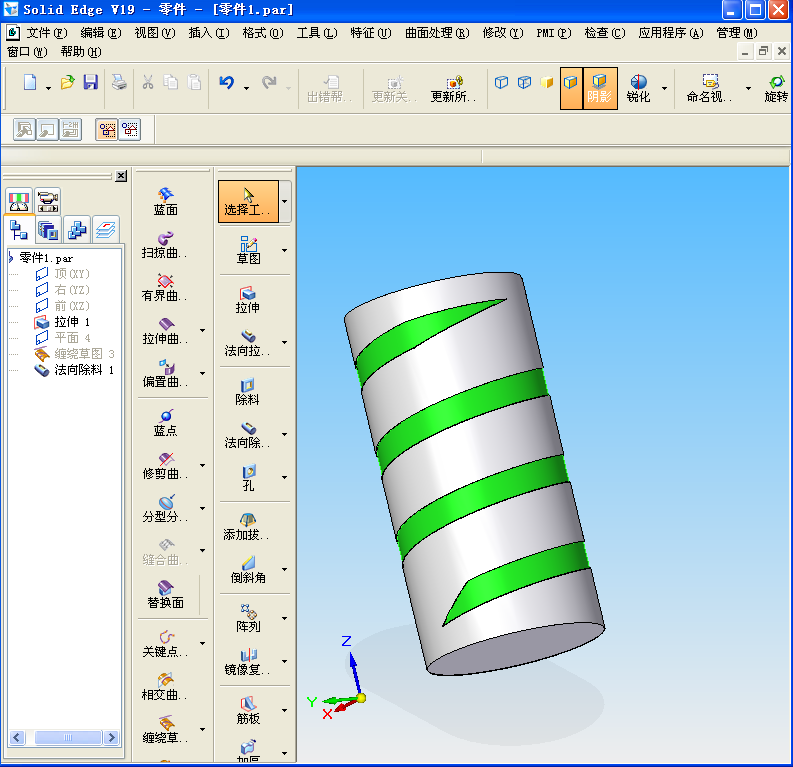The height and width of the screenshot is (767, 793).
Task: Select the 蓝点 BlueDot tool
Action: (x=165, y=423)
